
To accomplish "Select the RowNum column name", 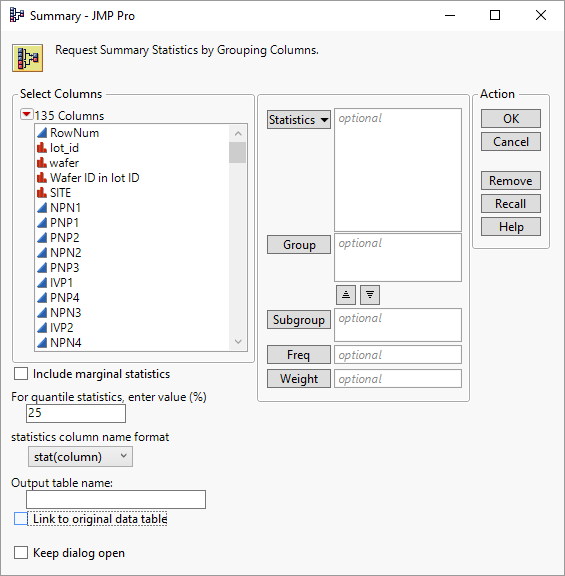I will click(x=75, y=133).
